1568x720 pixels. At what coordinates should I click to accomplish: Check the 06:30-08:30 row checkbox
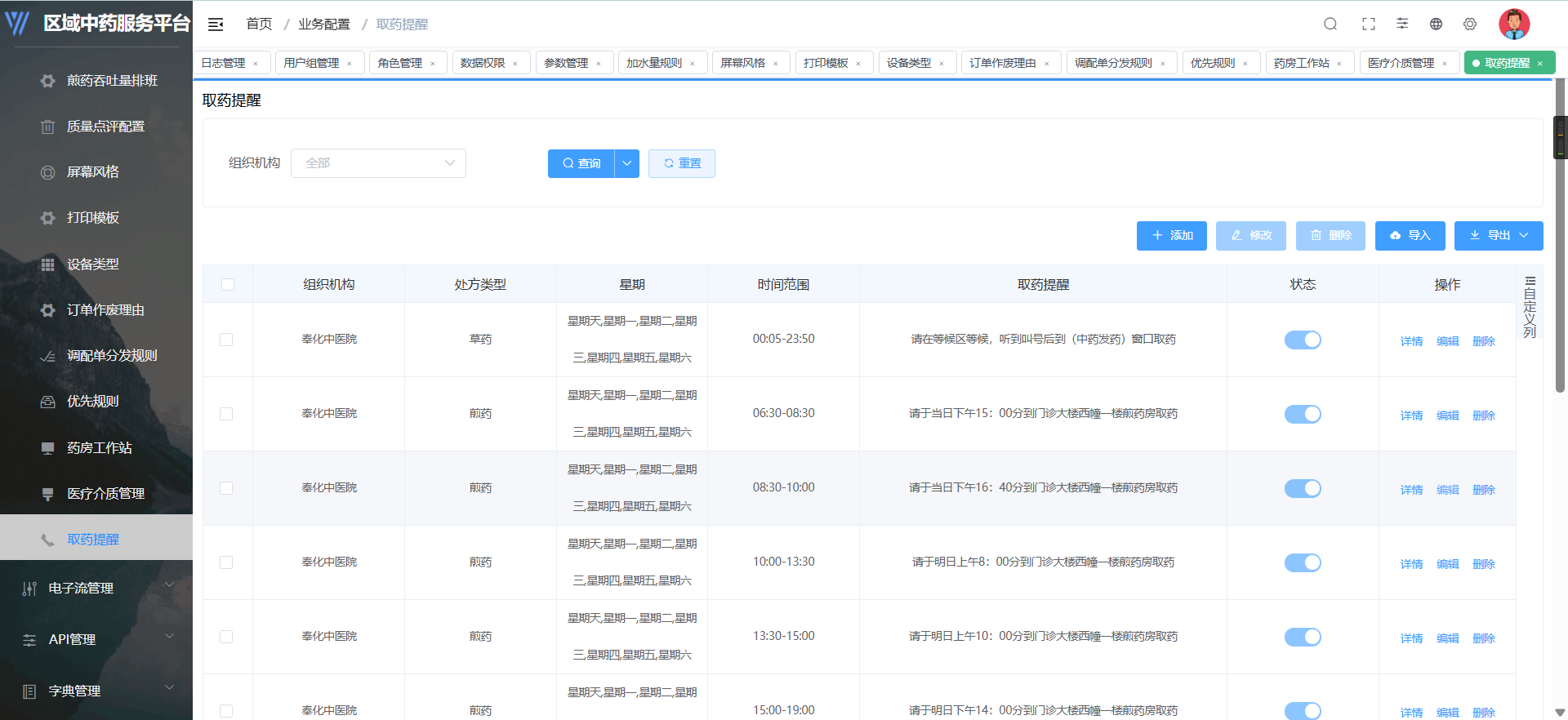point(226,414)
